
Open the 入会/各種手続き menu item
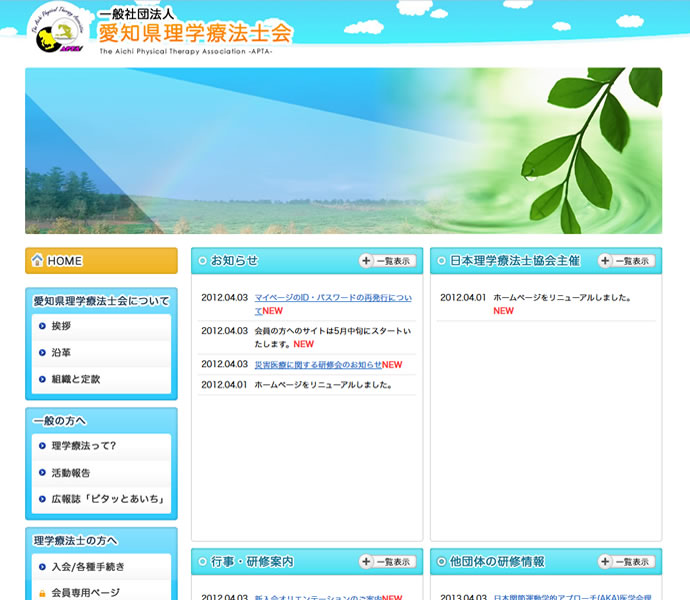click(101, 567)
